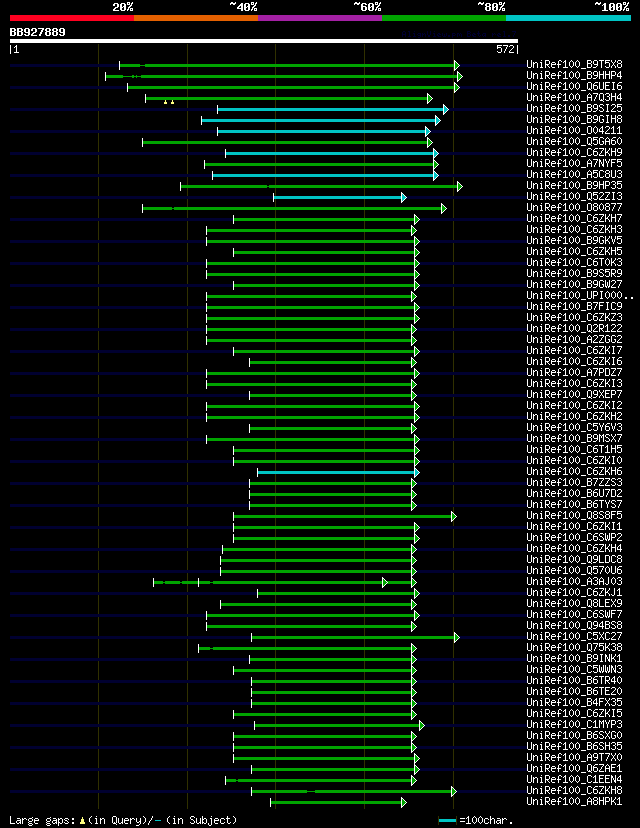Image resolution: width=640 pixels, height=828 pixels.
Task: Click the short cyan alignment bar for Q52ZI3
Action: (340, 197)
